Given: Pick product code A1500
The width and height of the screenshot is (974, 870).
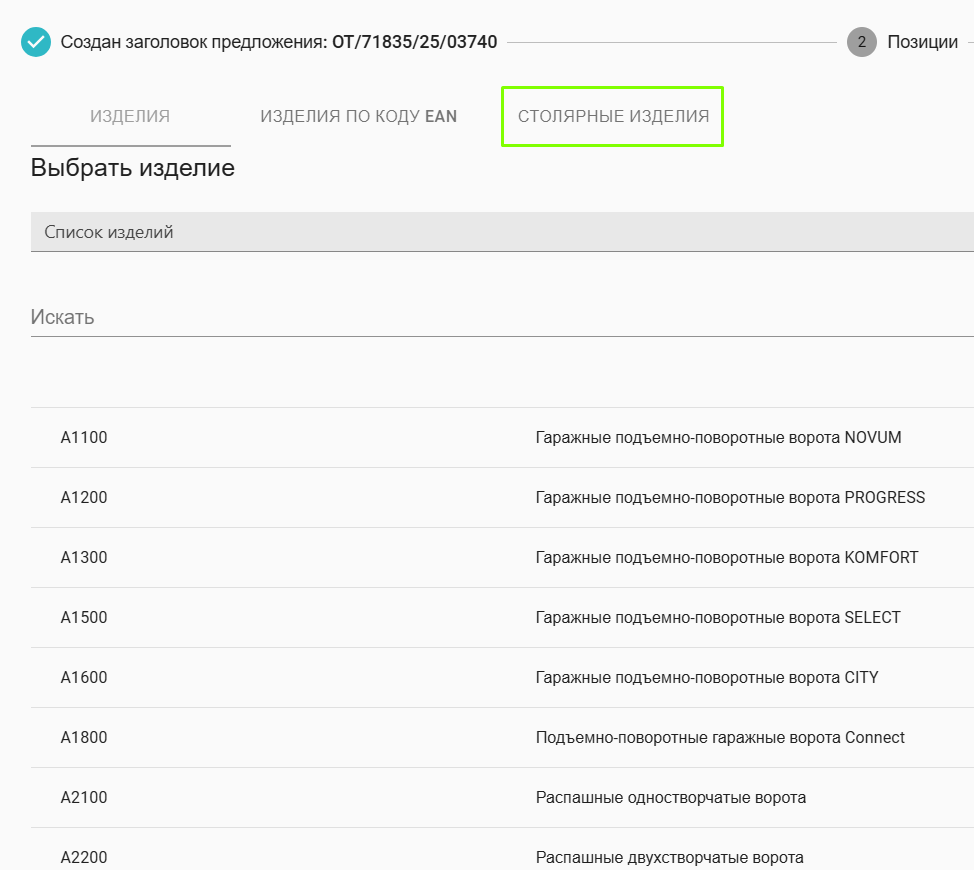Looking at the screenshot, I should point(84,617).
